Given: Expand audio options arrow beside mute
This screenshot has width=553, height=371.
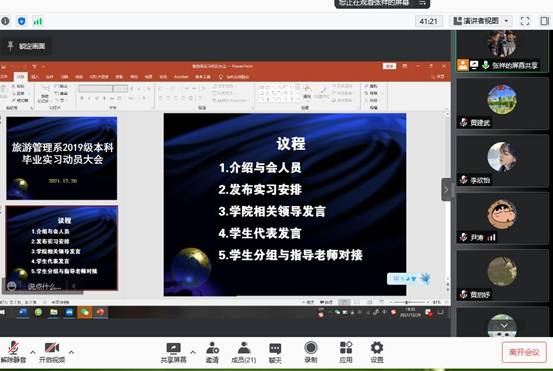Looking at the screenshot, I should (33, 352).
